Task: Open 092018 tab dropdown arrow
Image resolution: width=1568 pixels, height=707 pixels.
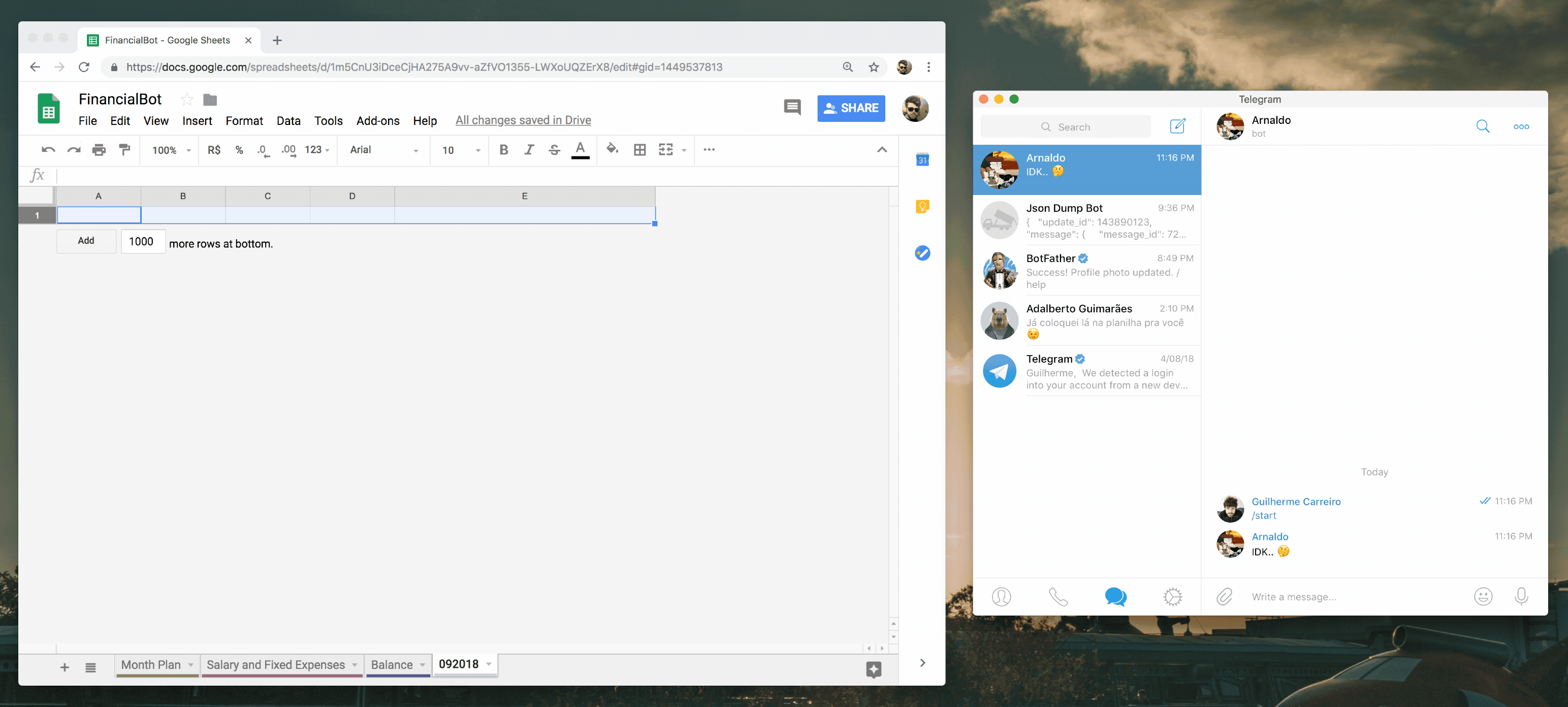Action: 489,664
